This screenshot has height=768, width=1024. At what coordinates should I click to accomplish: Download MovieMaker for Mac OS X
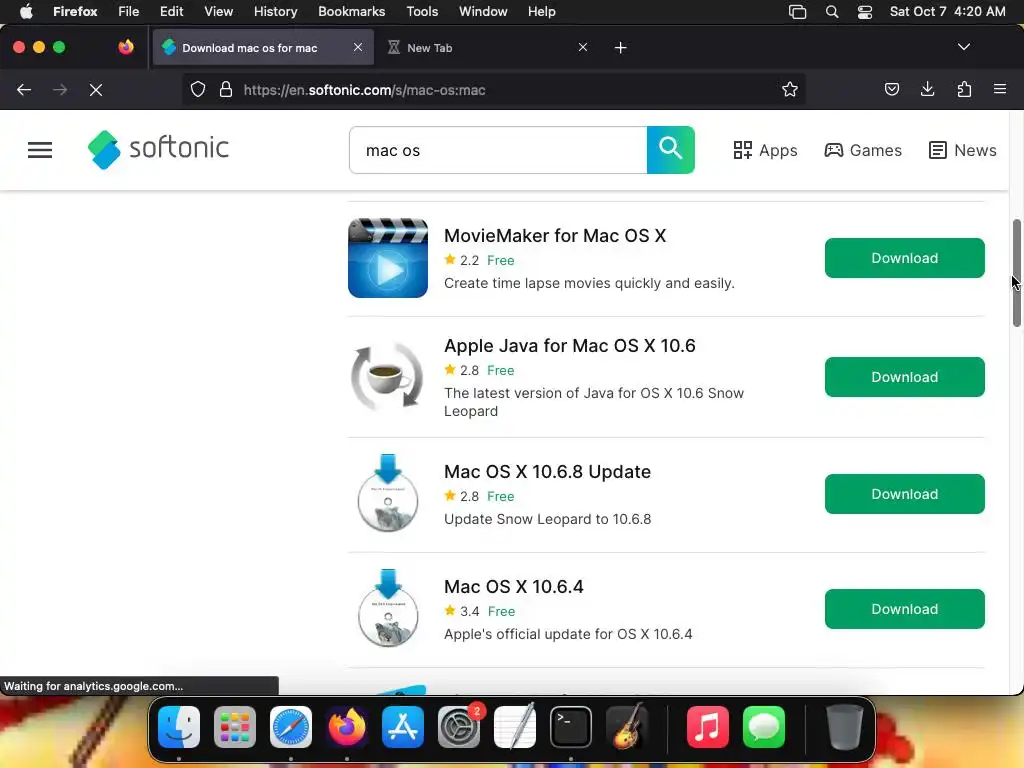coord(904,258)
